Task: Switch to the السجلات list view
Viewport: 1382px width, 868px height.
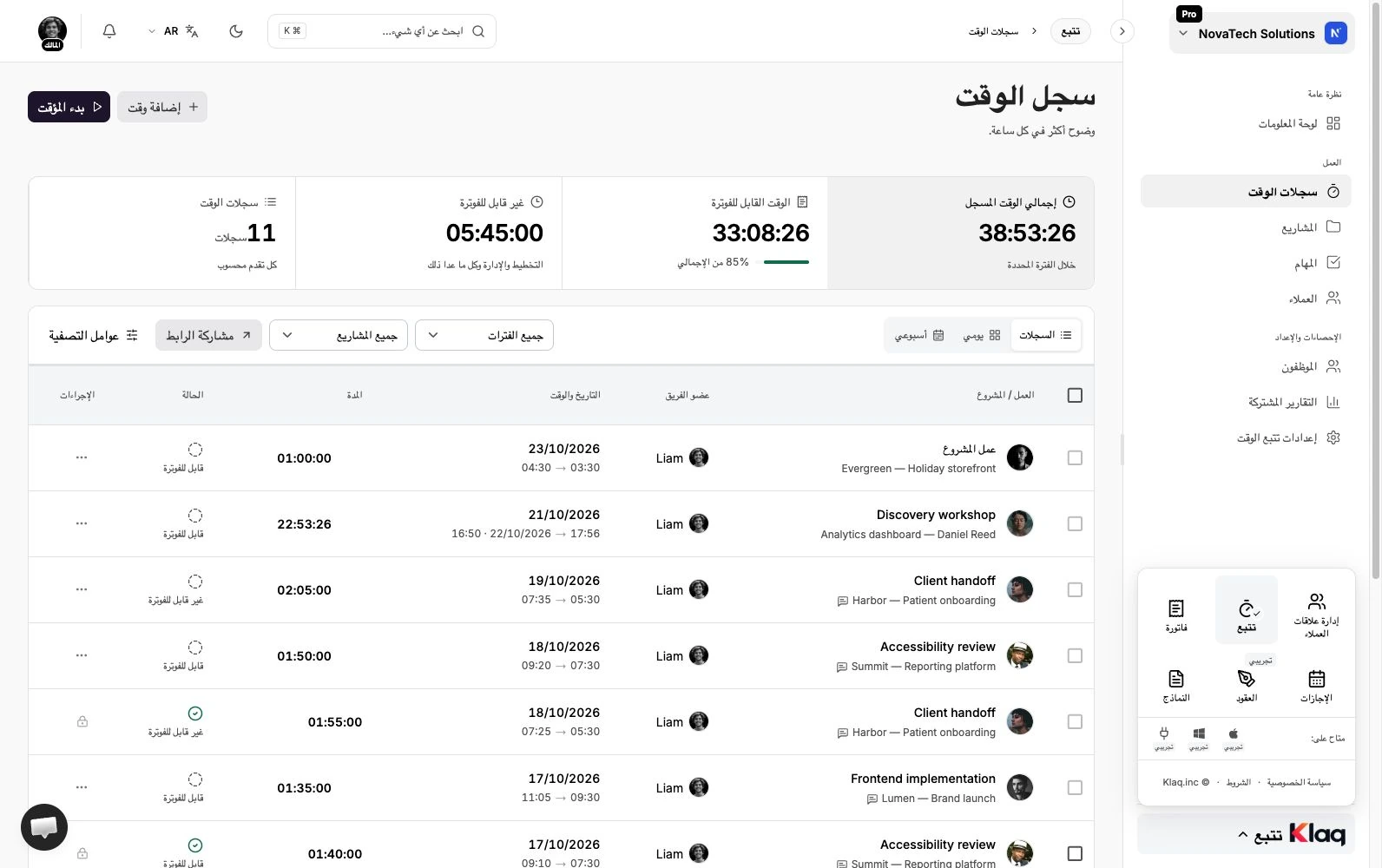Action: pos(1046,335)
